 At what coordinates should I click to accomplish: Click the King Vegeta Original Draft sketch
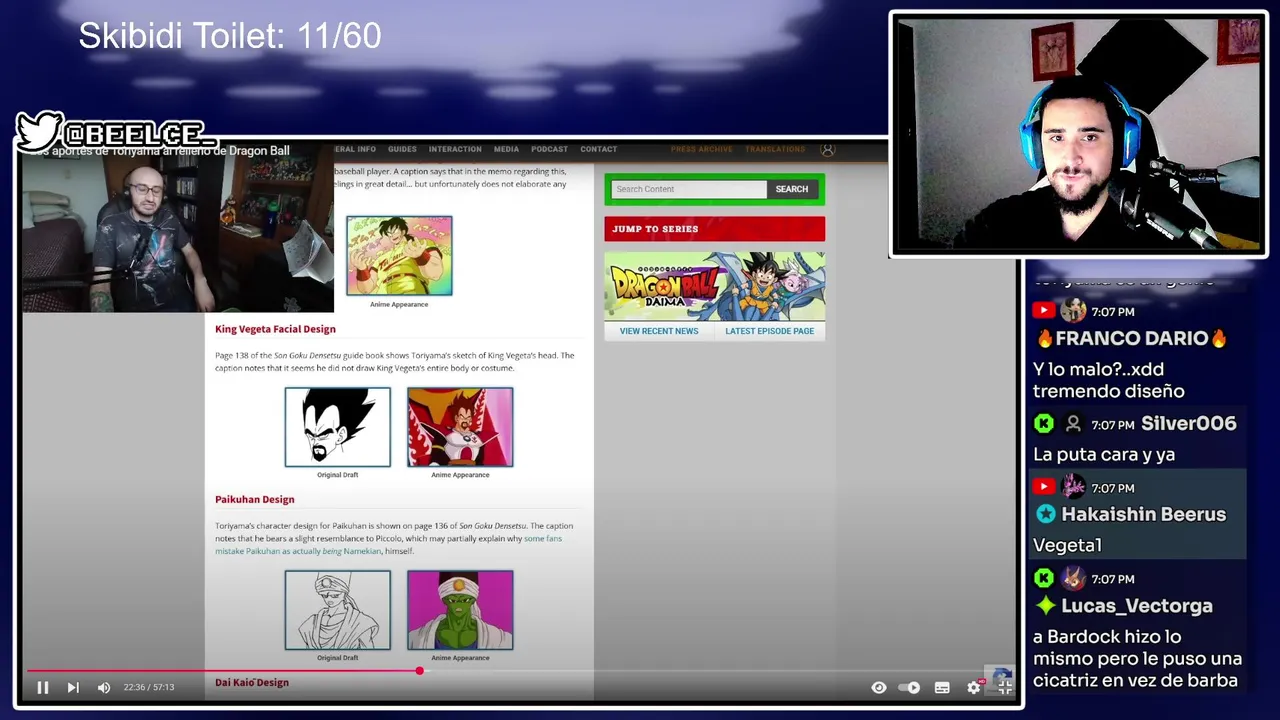click(337, 427)
